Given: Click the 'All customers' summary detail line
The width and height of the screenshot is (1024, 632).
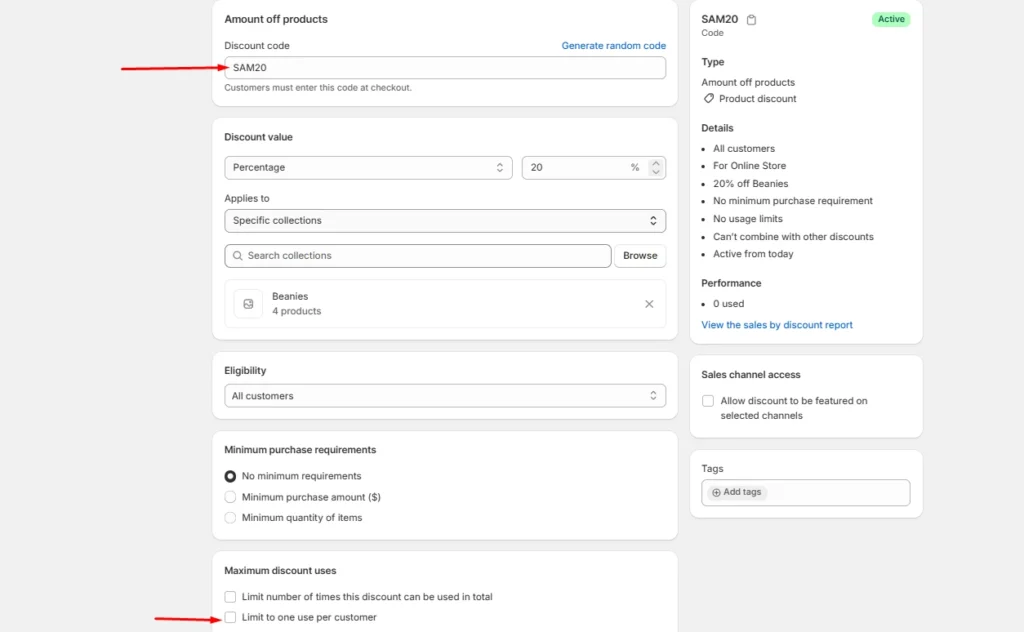Looking at the screenshot, I should pyautogui.click(x=743, y=149).
